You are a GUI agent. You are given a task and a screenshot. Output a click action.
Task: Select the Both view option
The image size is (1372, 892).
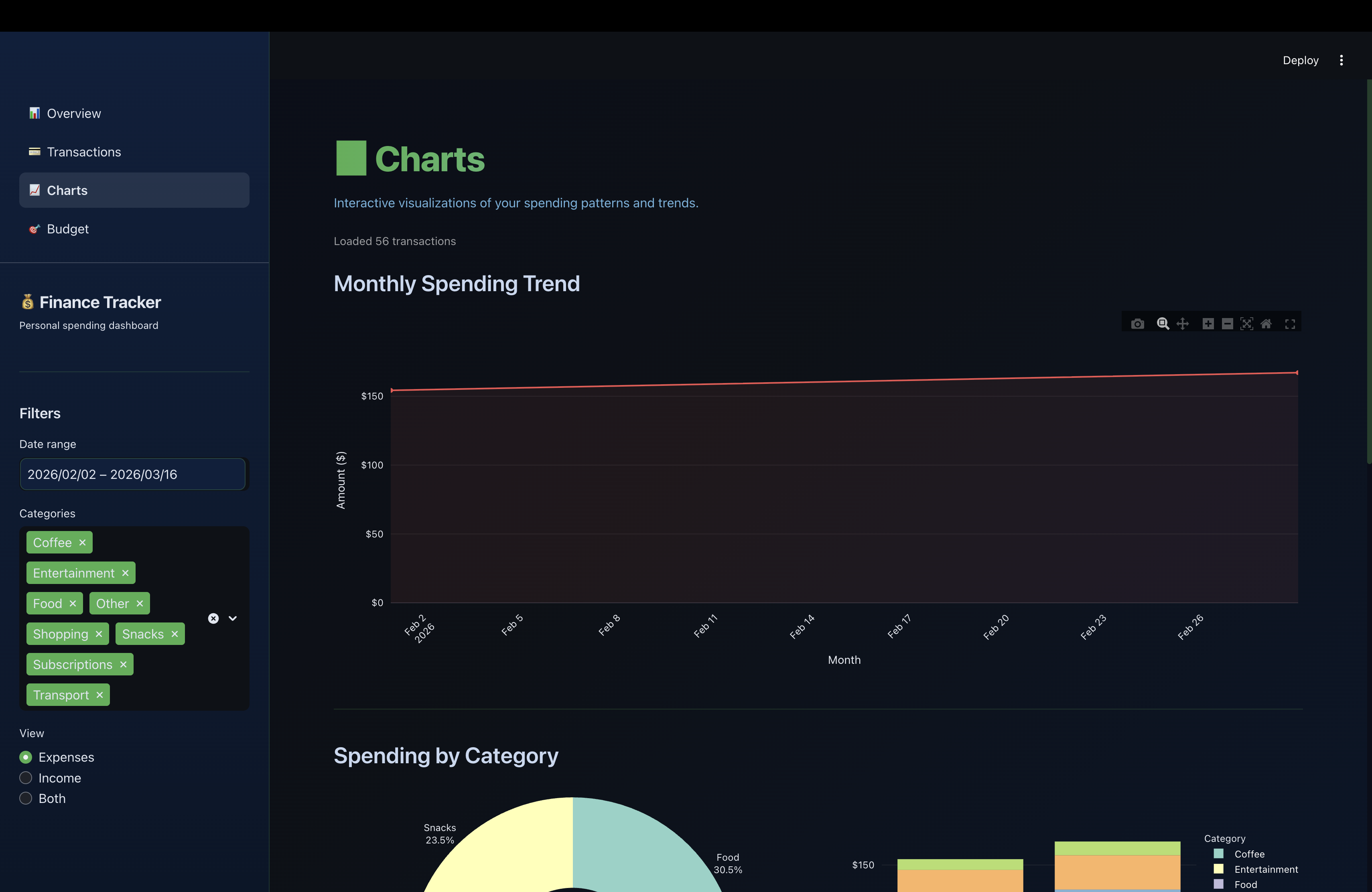pyautogui.click(x=25, y=798)
